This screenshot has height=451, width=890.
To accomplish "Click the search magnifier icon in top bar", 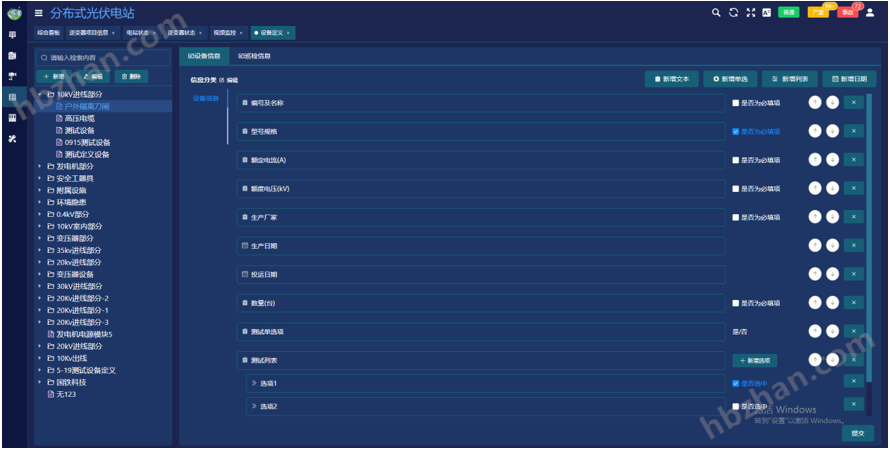I will click(716, 12).
